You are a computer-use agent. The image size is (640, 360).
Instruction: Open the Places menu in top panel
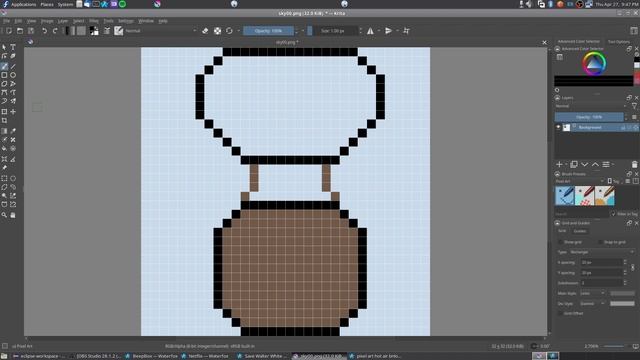[x=47, y=4]
